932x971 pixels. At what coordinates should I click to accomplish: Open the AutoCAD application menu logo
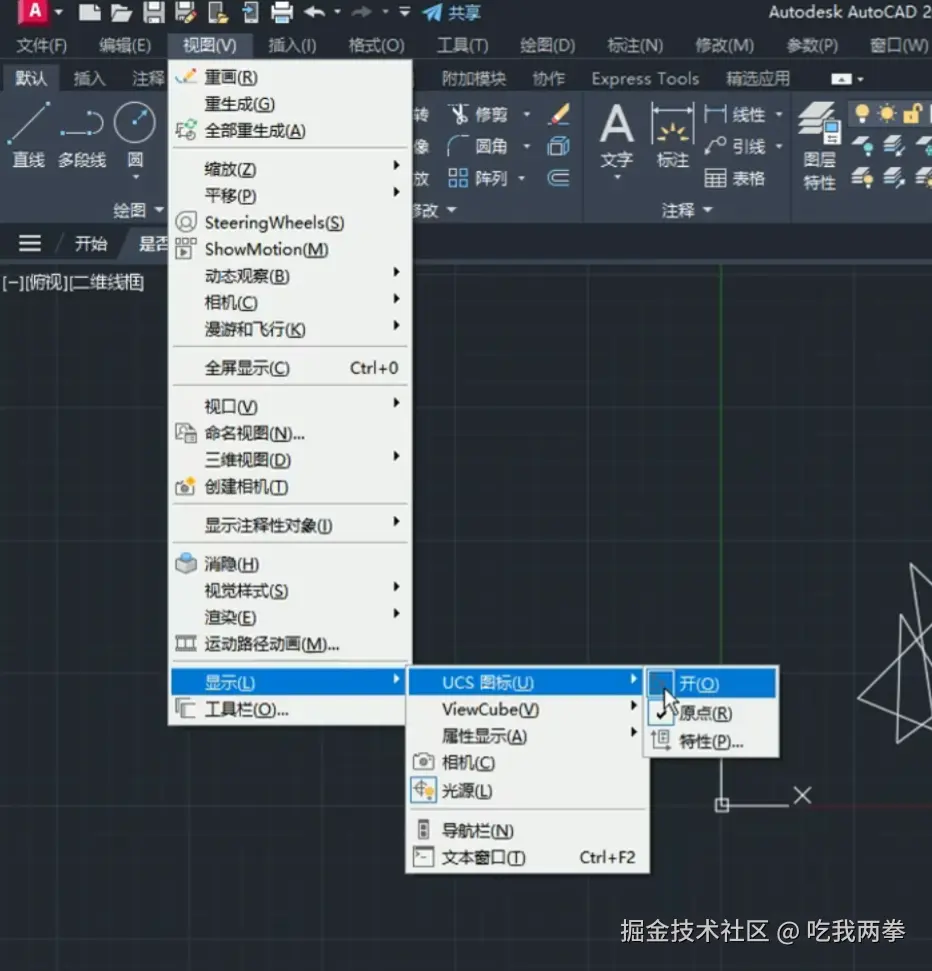[x=35, y=12]
